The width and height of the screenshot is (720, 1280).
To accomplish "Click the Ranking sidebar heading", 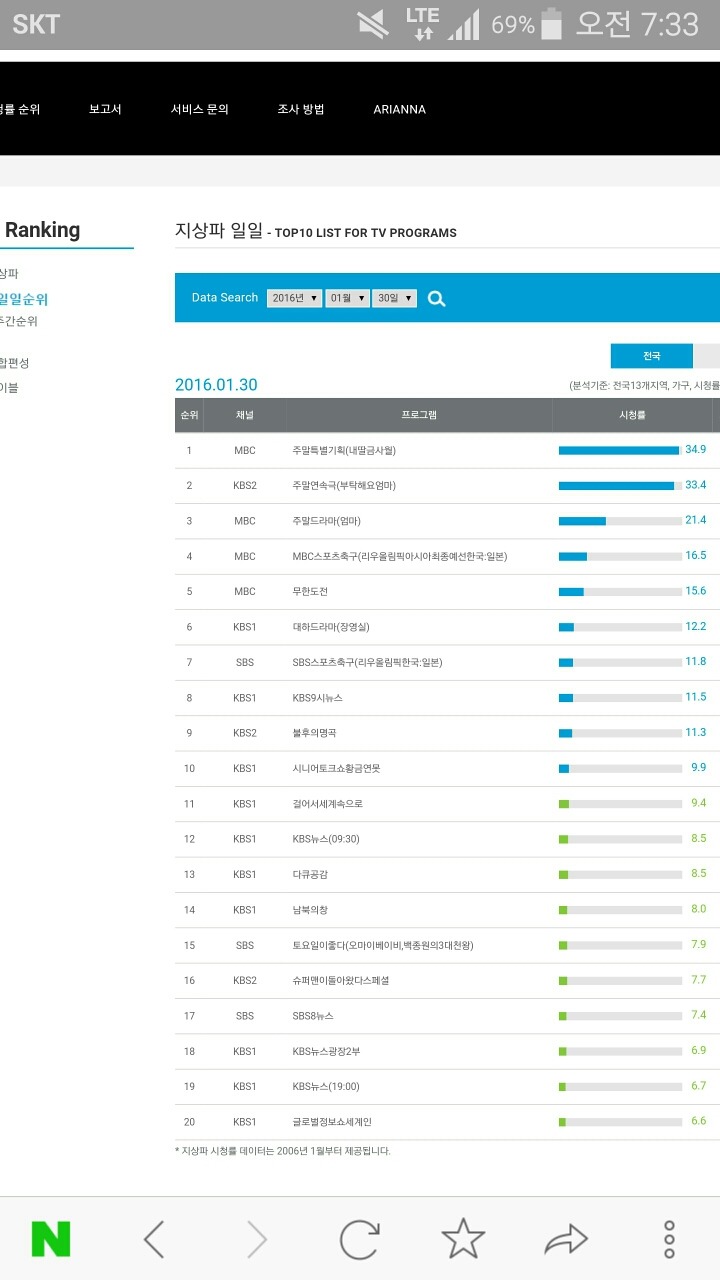I will coord(42,230).
